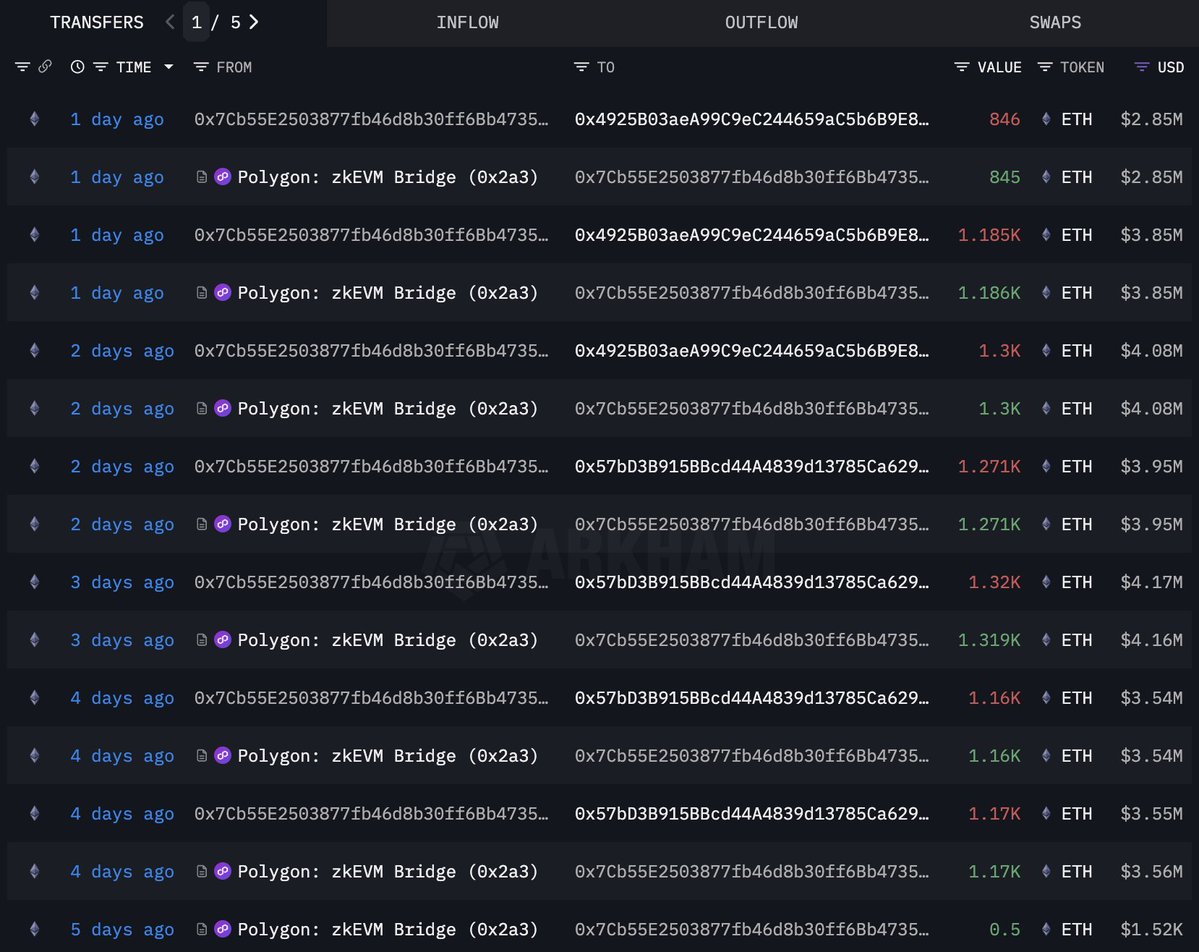This screenshot has width=1199, height=952.
Task: Open recipient 0x4925B03 of 846 ETH transfer
Action: coord(752,119)
